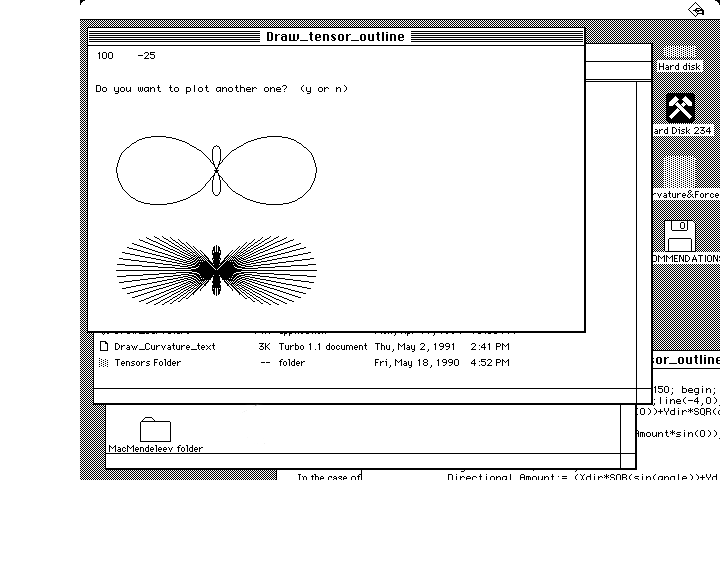Select the Tensors Folder icon in list
Image resolution: width=720 pixels, height=576 pixels.
(104, 363)
